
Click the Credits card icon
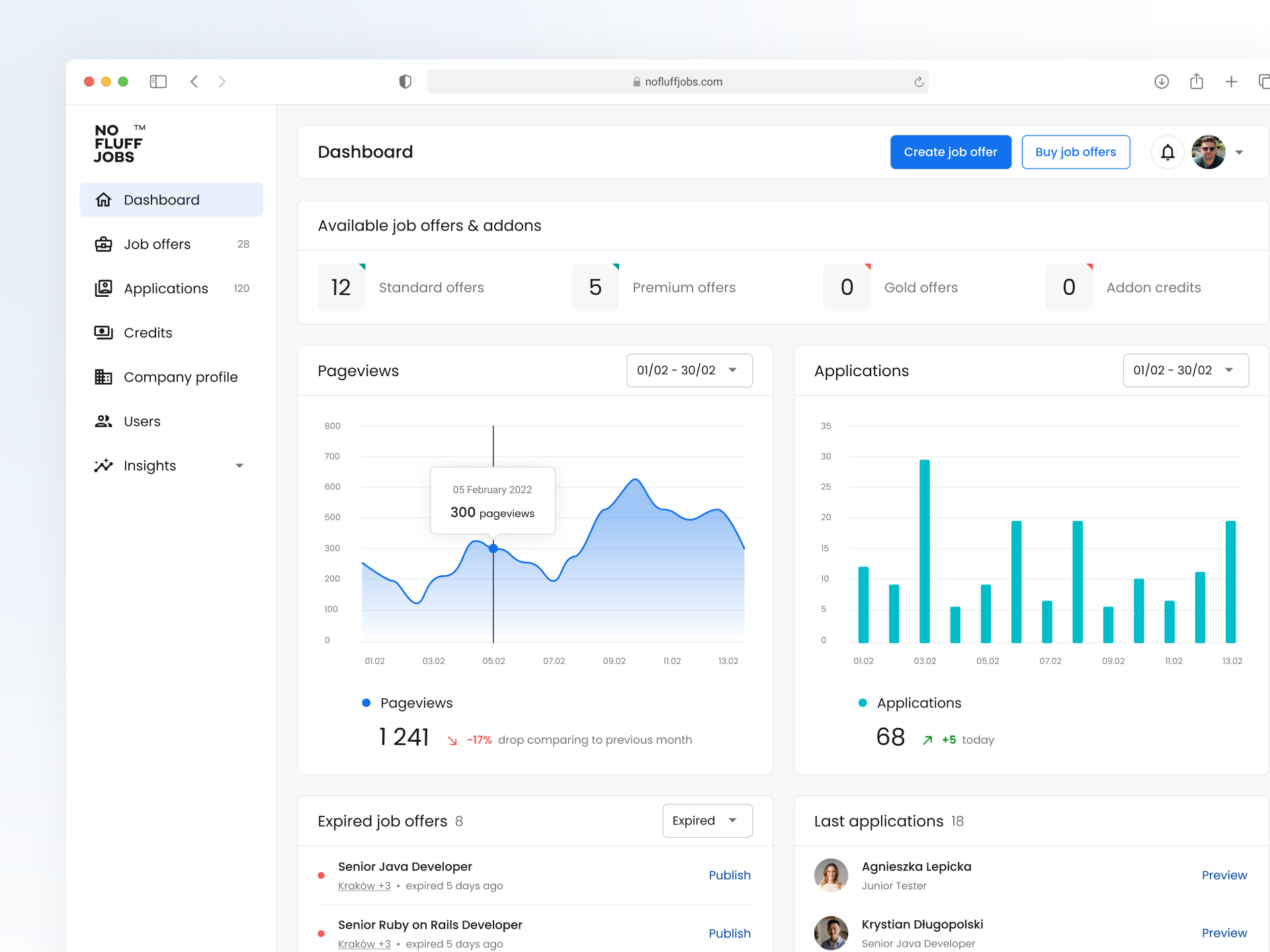pos(104,333)
